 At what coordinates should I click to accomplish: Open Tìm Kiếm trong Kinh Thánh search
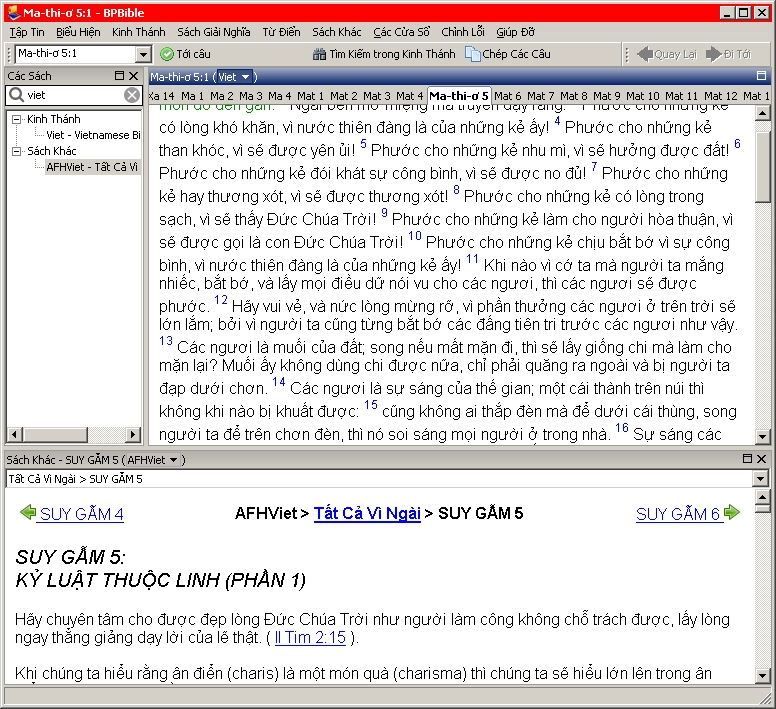[x=384, y=54]
